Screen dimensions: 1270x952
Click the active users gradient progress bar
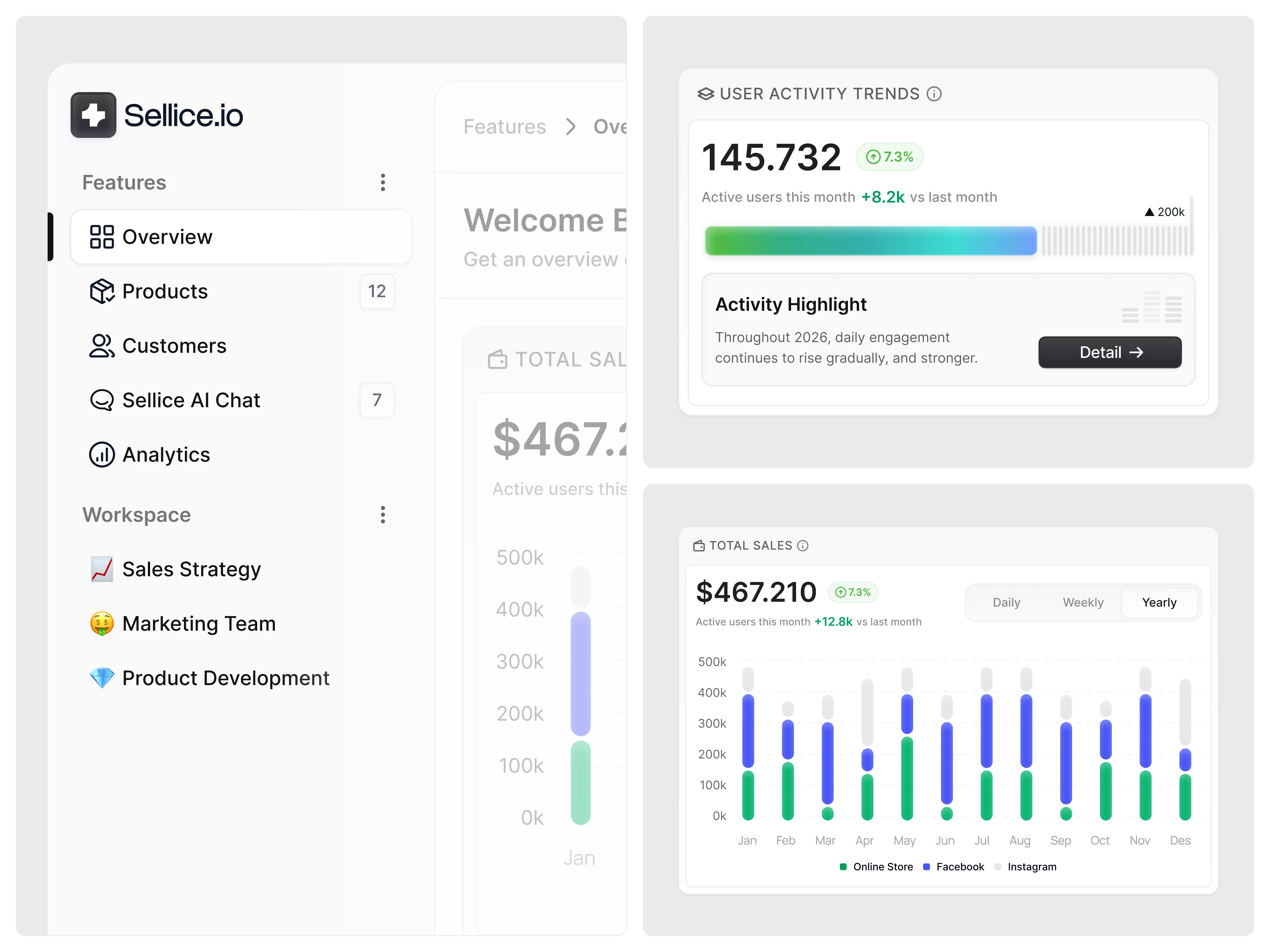click(870, 240)
